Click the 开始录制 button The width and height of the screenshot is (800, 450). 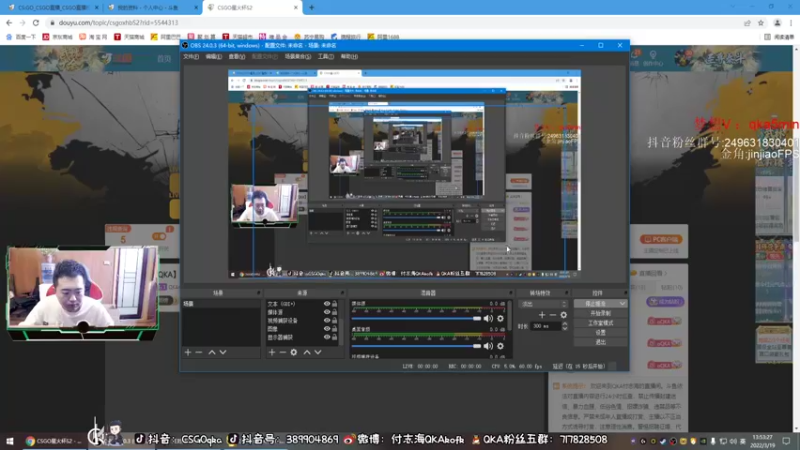click(600, 313)
